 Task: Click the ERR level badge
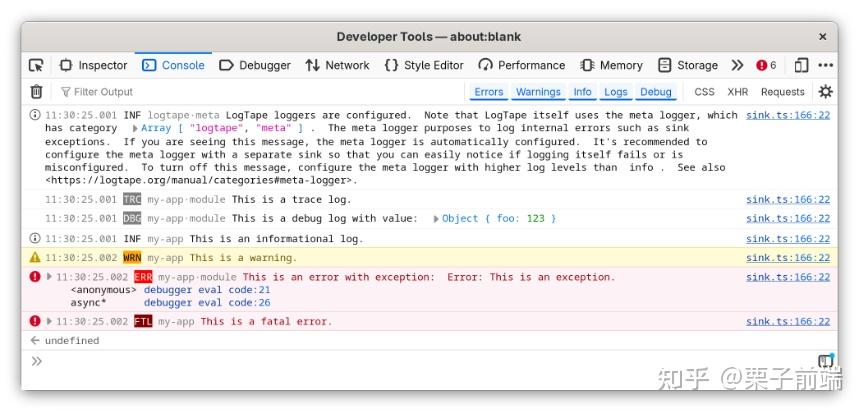[143, 277]
